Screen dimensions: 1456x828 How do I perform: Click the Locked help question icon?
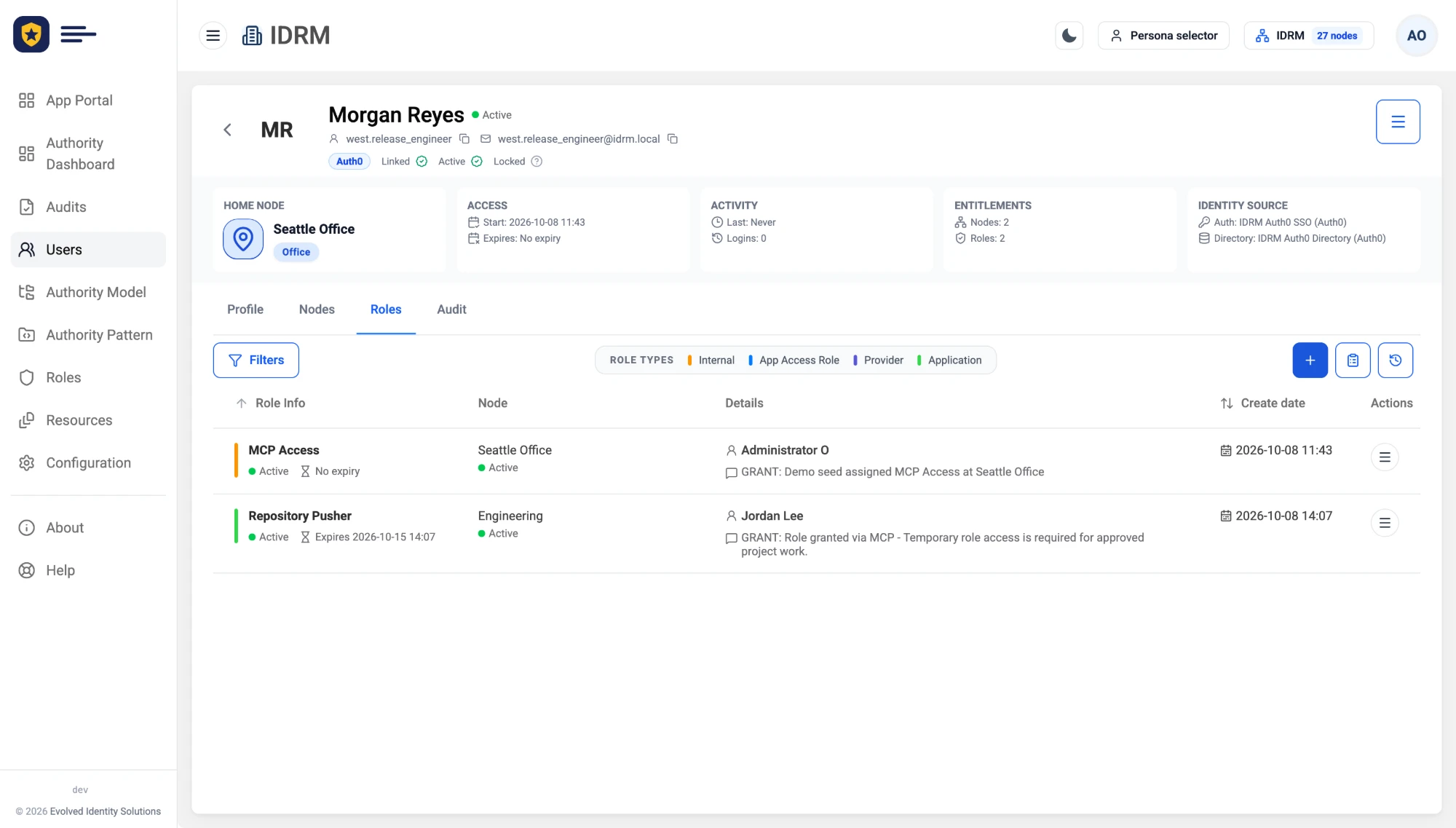[x=537, y=162]
